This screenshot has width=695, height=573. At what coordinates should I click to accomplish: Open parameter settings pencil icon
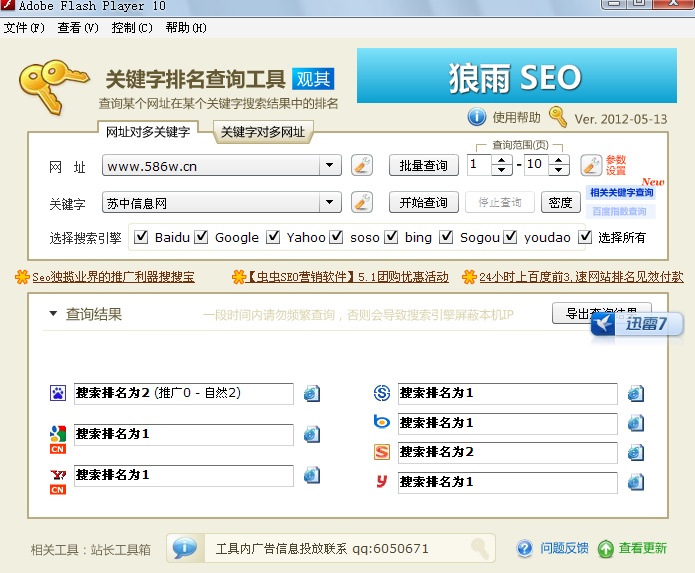pos(591,165)
